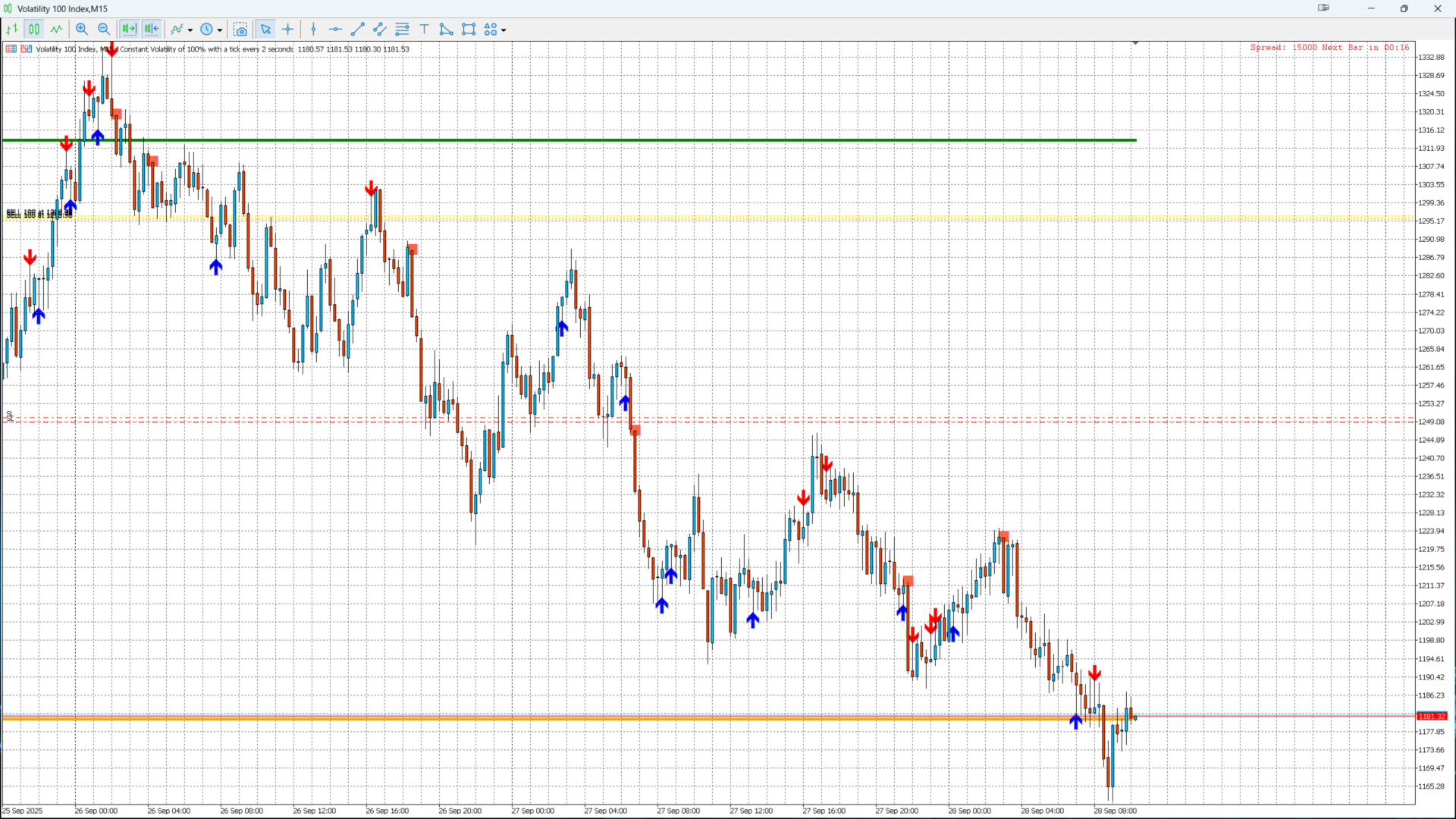Insert a text label object

(425, 30)
